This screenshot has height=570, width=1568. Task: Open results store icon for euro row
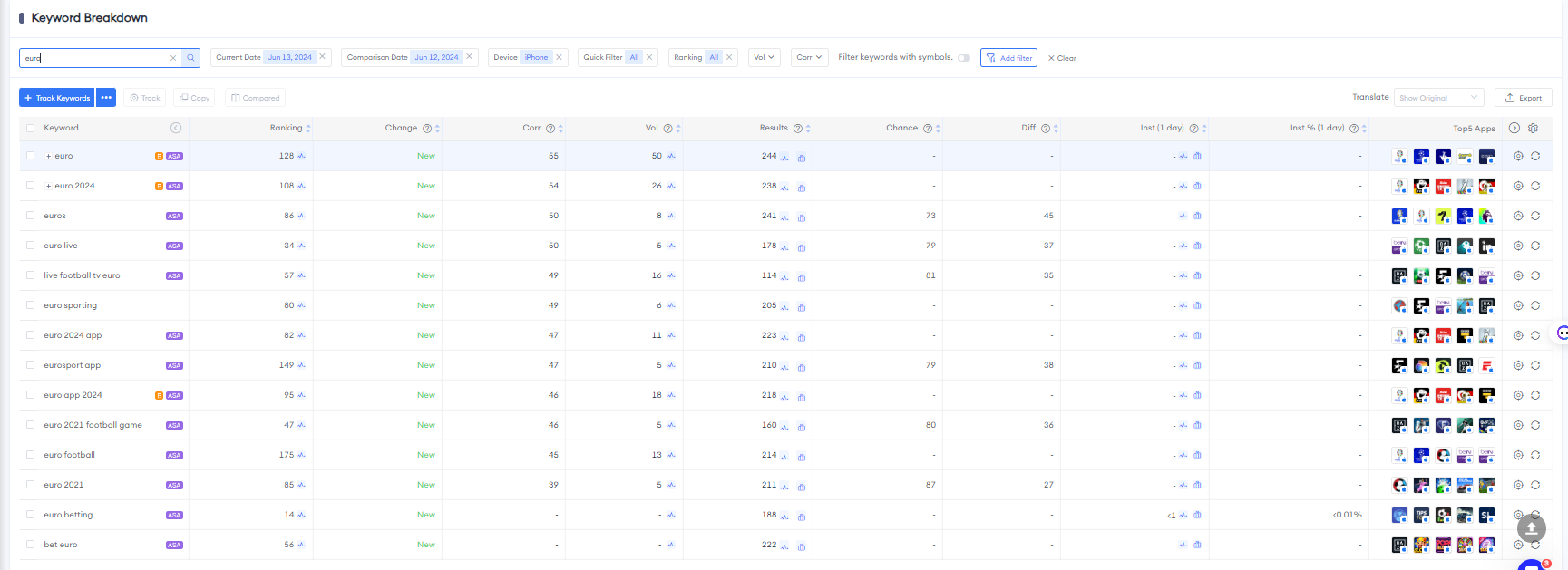tap(802, 158)
